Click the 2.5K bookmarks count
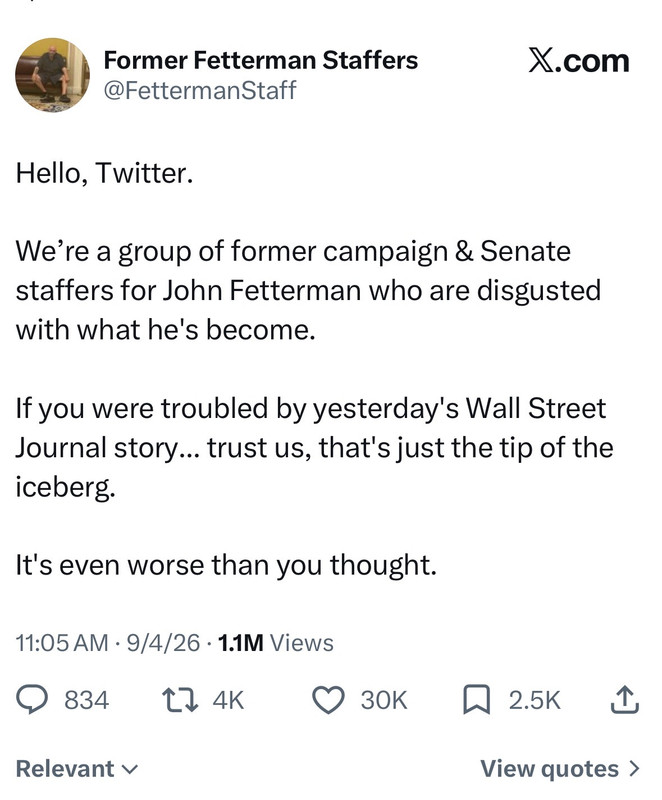662x800 pixels. 534,700
